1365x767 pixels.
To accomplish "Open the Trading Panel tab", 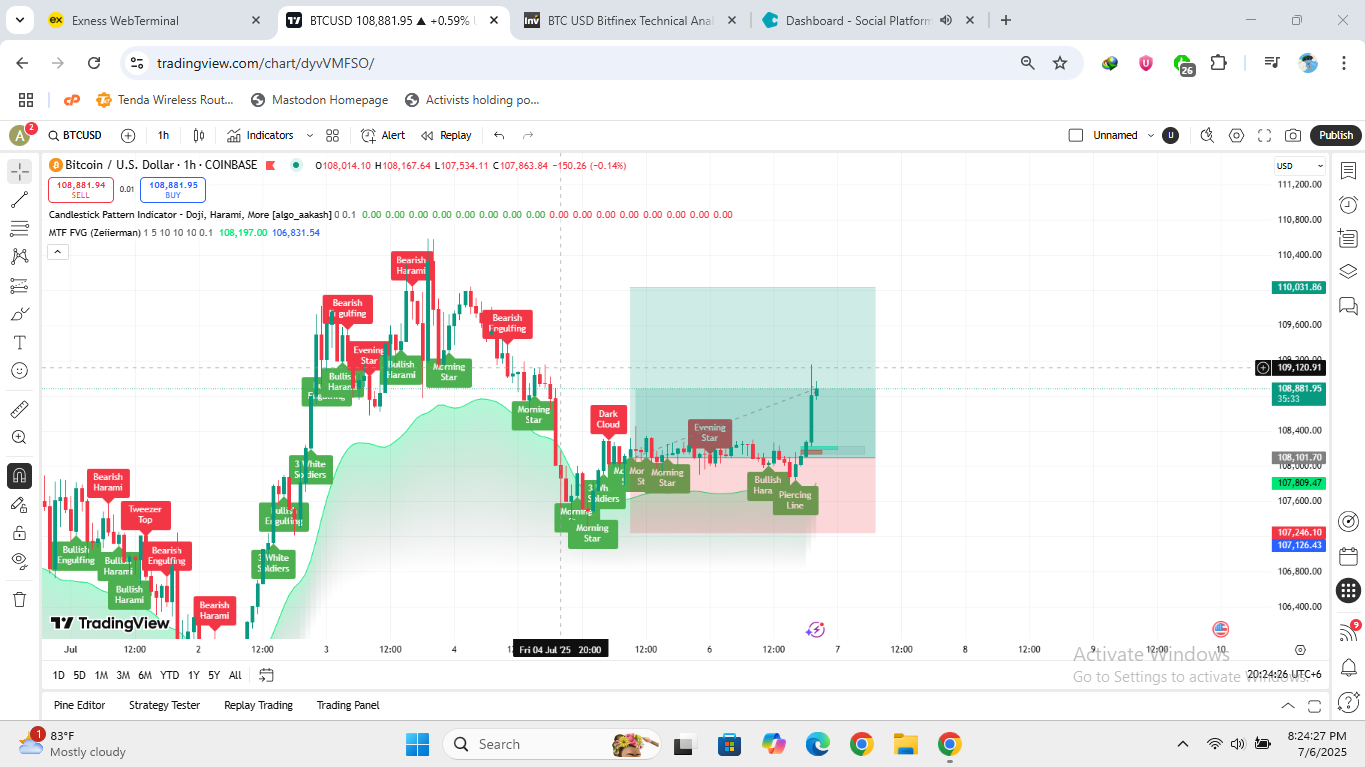I will (348, 705).
